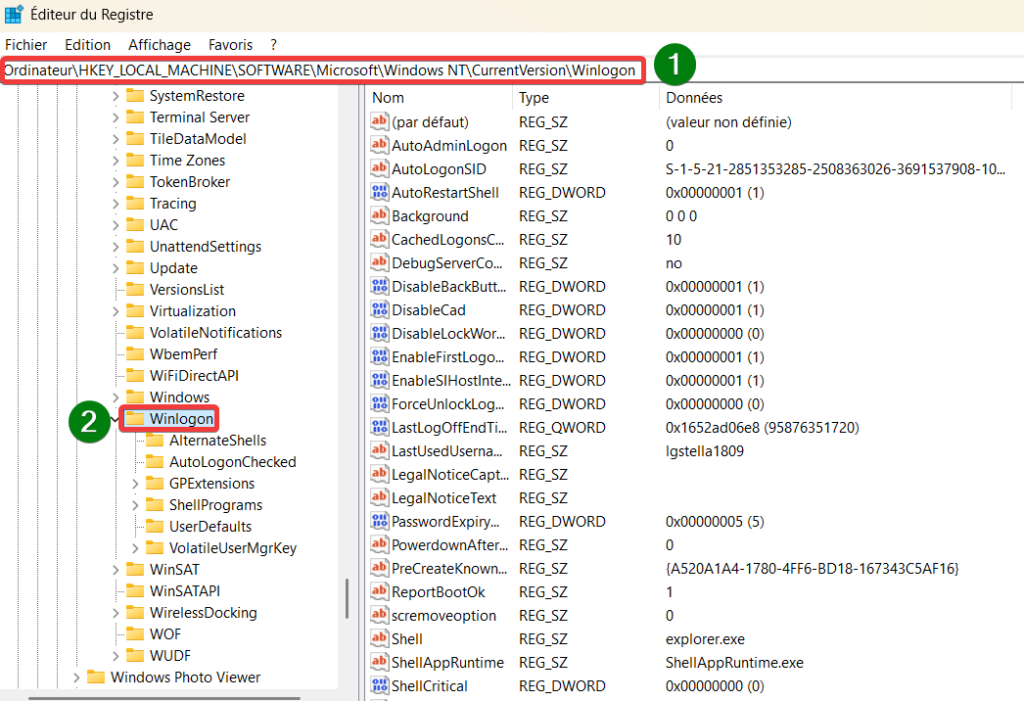Click the Update folder icon
Viewport: 1024px width, 701px height.
135,267
